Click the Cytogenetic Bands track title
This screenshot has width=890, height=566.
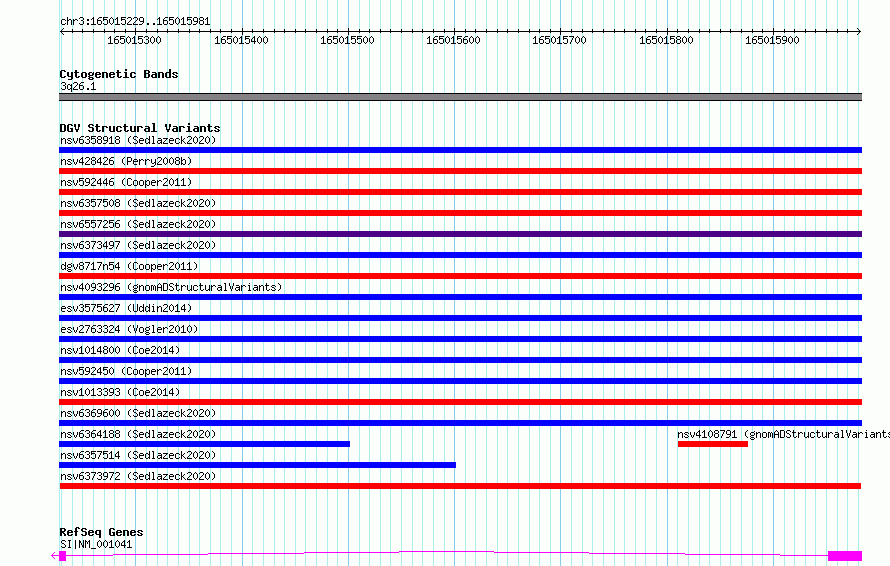[x=119, y=74]
